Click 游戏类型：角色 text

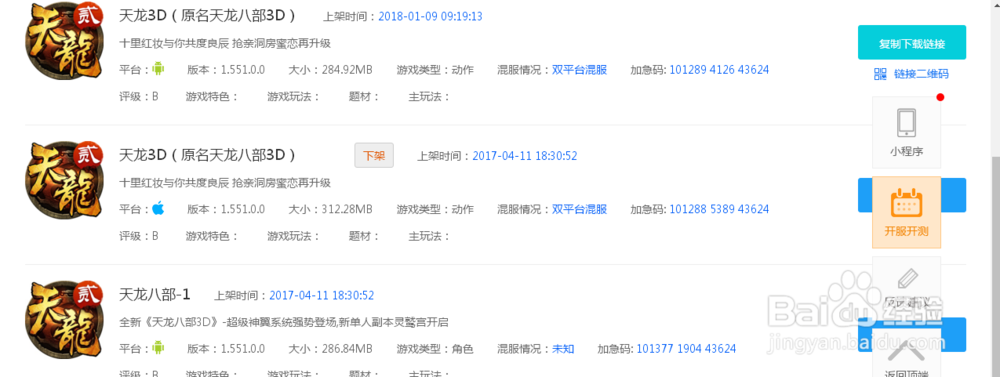(x=435, y=349)
